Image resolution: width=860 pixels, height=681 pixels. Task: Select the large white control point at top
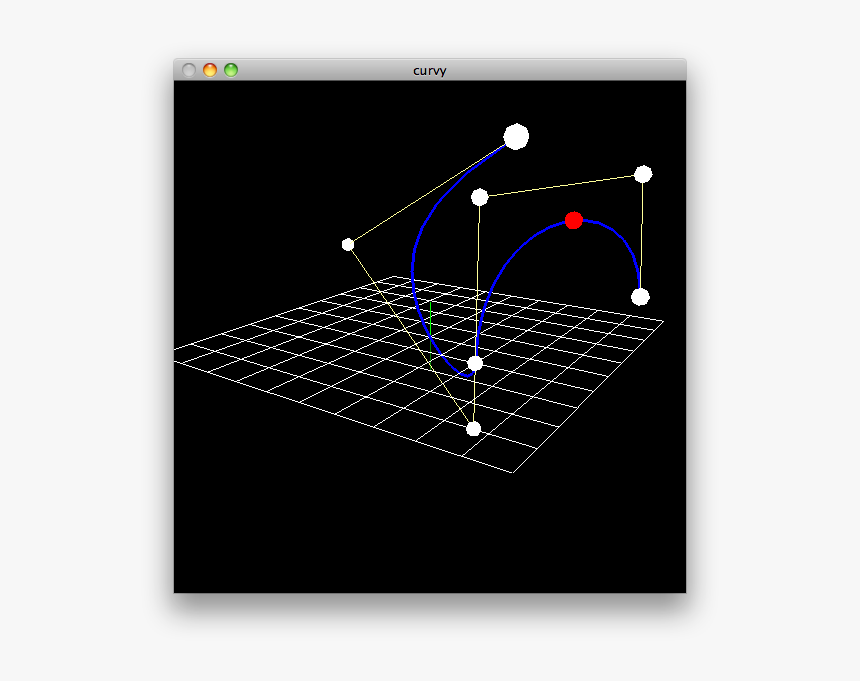pos(516,137)
